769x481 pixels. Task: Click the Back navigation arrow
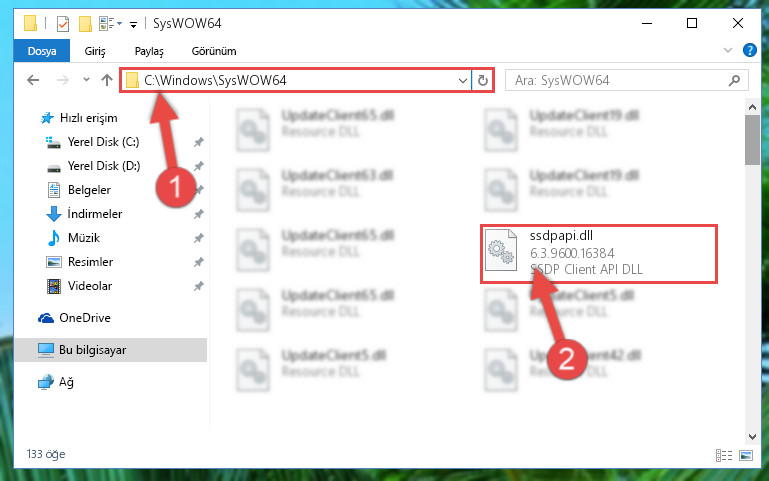click(33, 80)
